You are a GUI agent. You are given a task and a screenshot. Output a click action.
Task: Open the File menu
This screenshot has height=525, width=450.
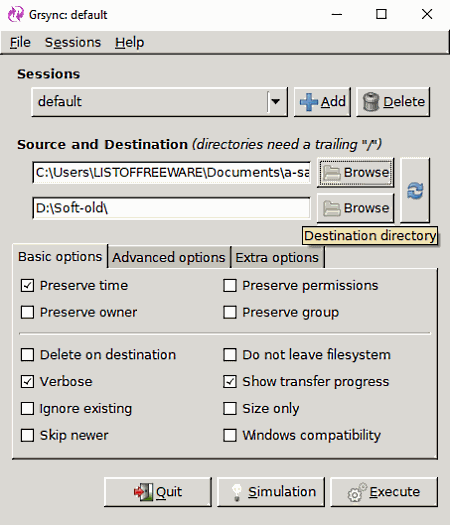(20, 43)
